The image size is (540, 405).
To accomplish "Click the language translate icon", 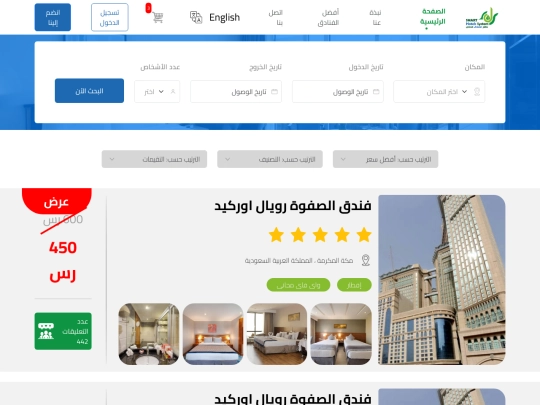I will click(x=196, y=17).
